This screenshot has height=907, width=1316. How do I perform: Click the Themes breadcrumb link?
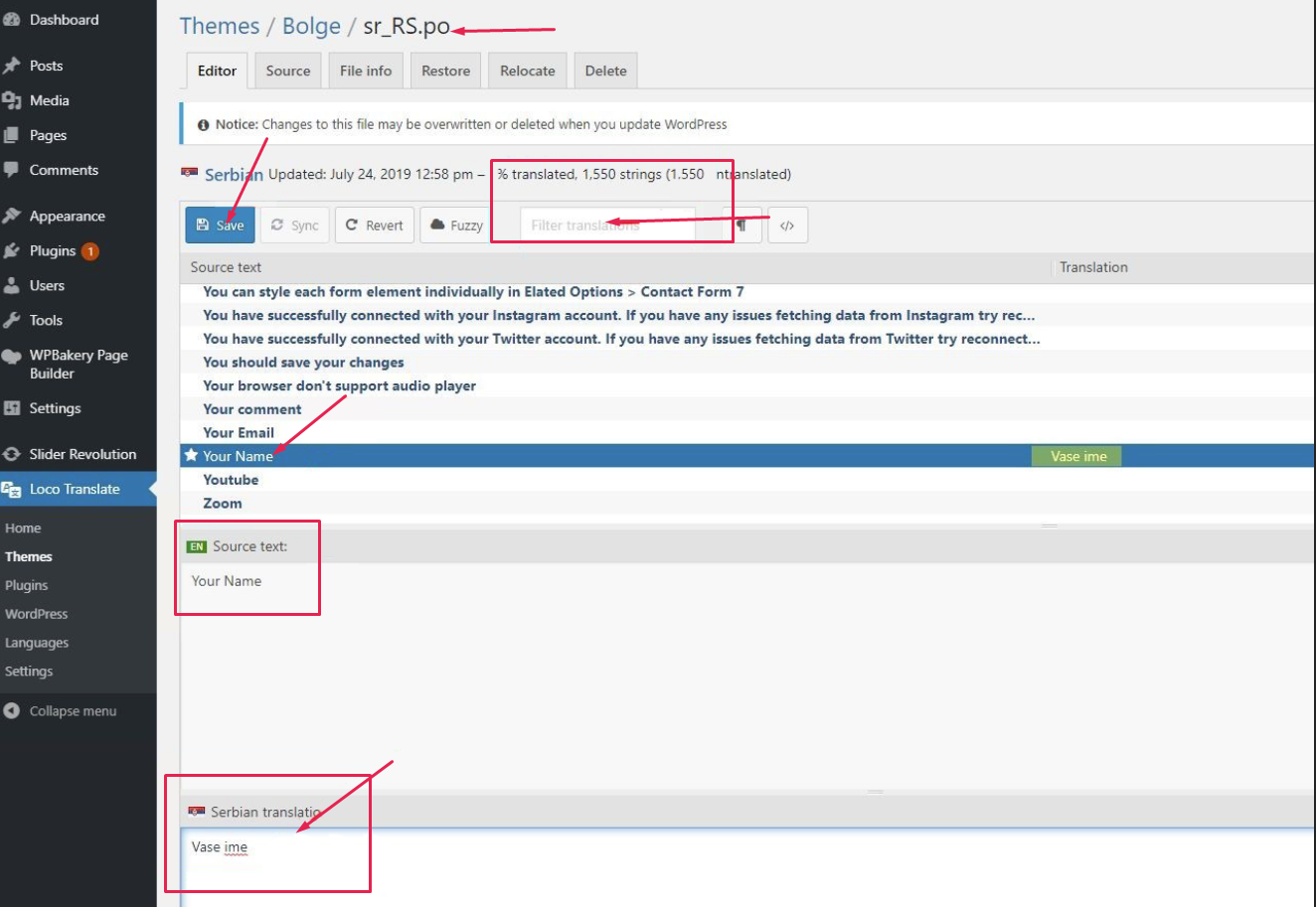220,26
